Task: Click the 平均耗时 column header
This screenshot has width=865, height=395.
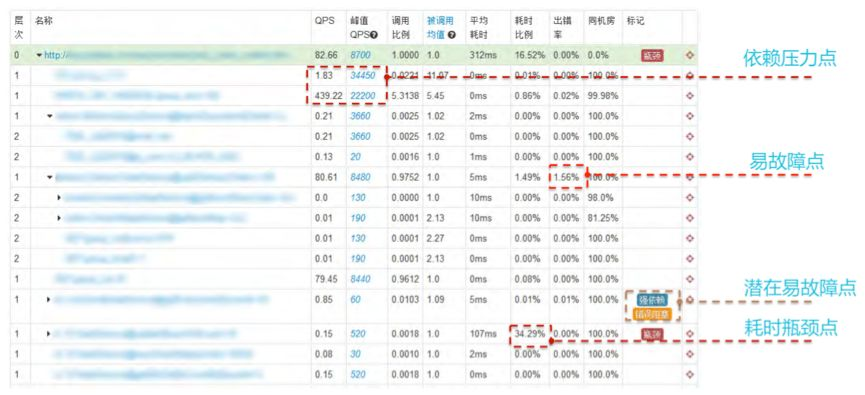Action: coord(479,28)
